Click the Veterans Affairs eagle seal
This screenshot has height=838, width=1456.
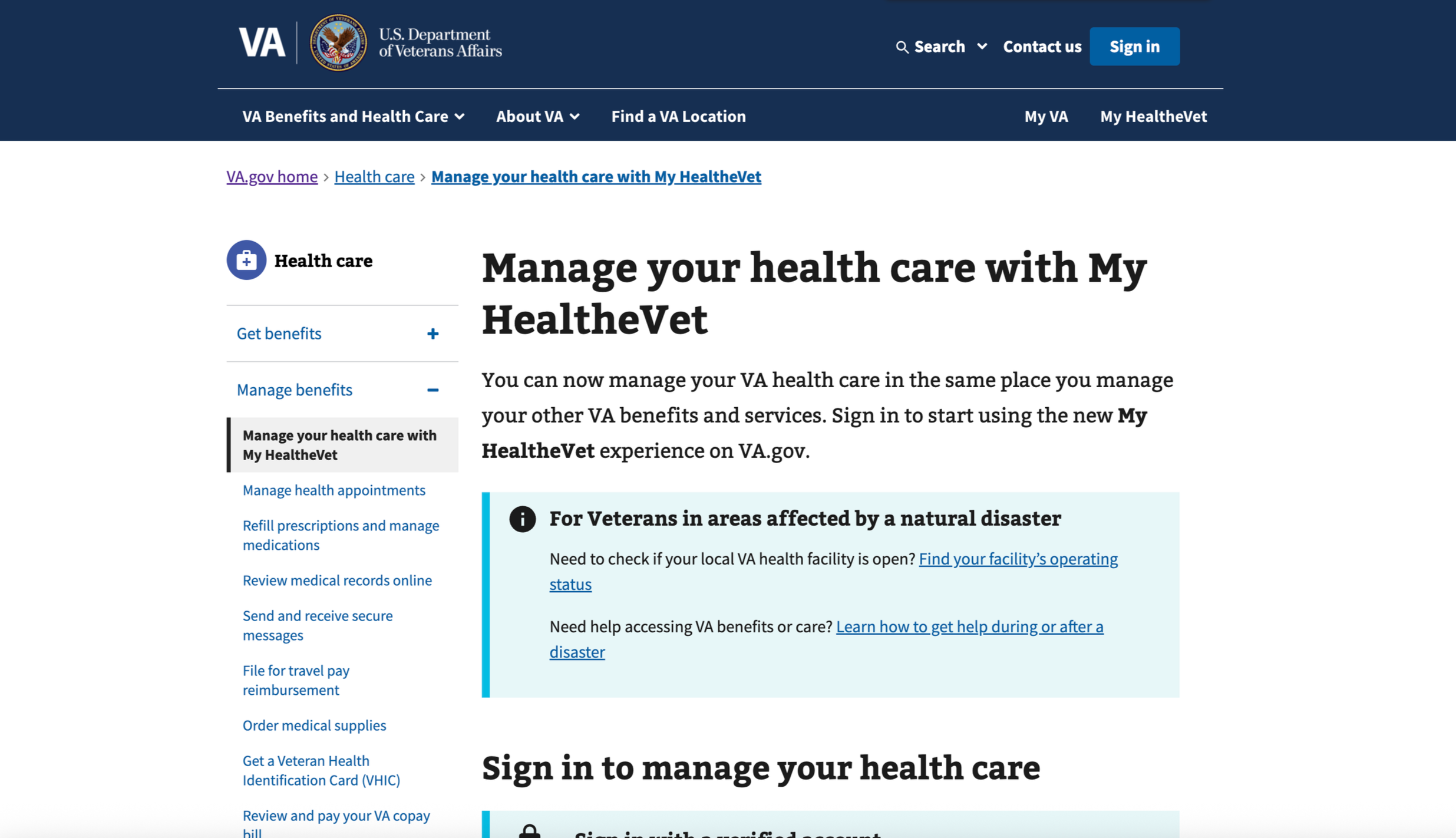[338, 43]
